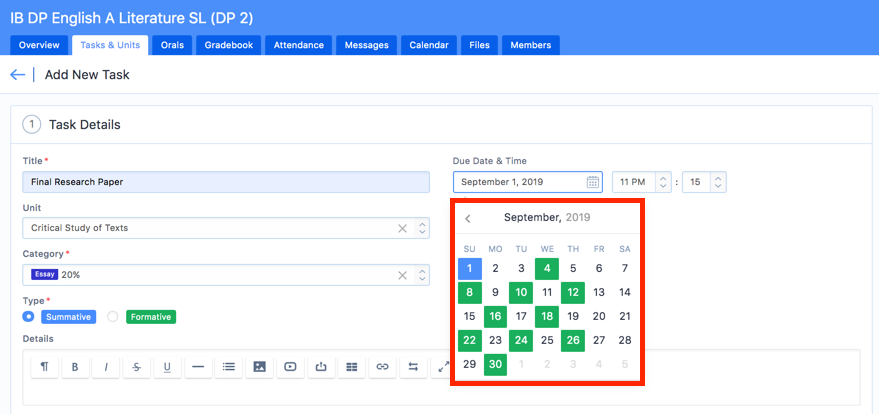
Task: Open the due date calendar icon
Action: tap(592, 182)
